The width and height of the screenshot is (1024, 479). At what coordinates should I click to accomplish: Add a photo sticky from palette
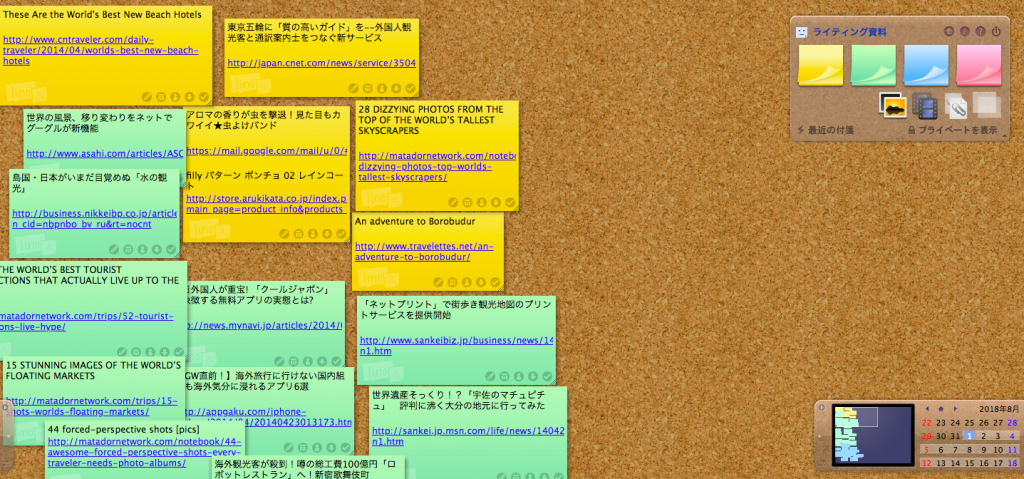(x=893, y=105)
